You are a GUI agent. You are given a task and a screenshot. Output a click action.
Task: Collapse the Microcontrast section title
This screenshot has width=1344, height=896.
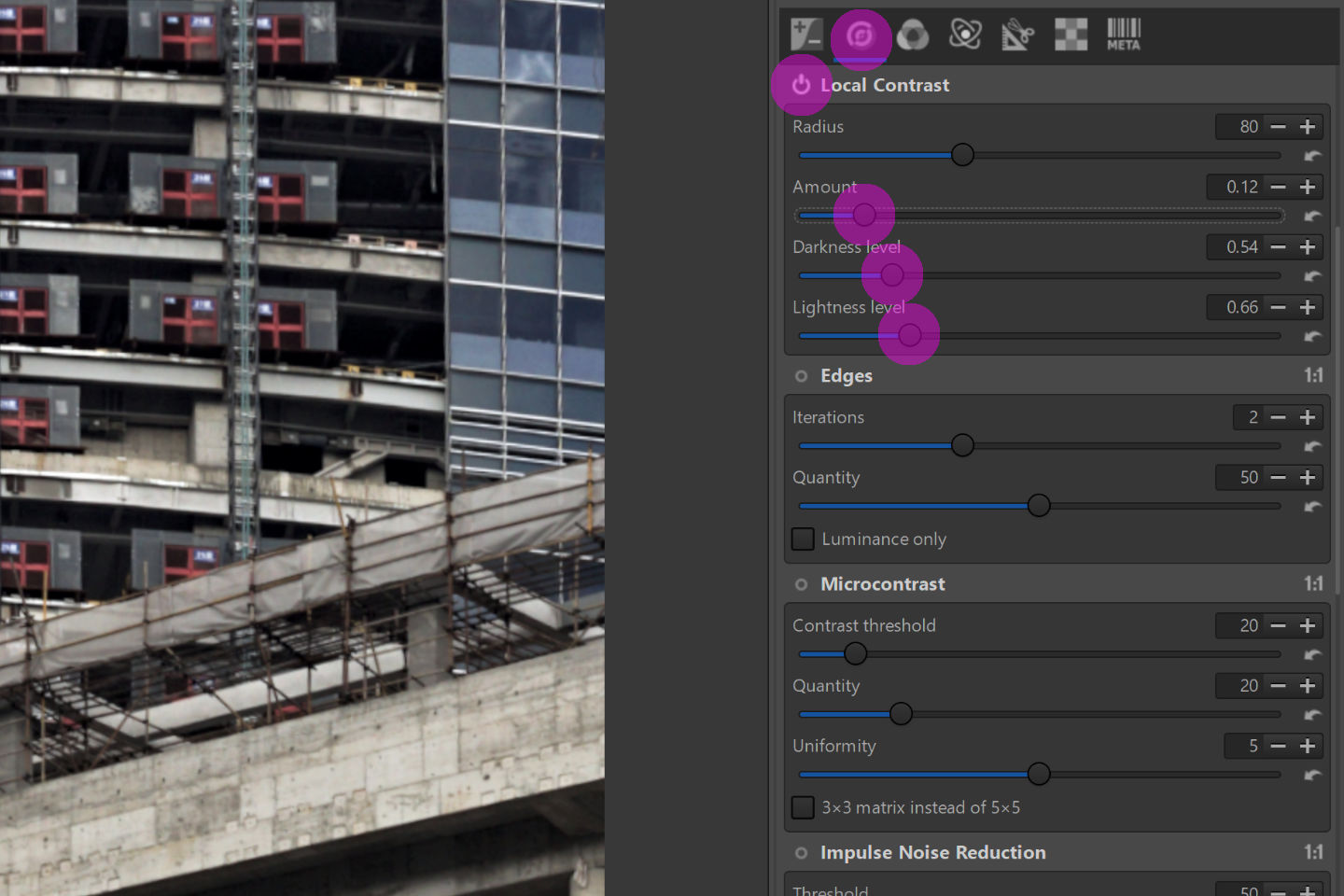883,584
